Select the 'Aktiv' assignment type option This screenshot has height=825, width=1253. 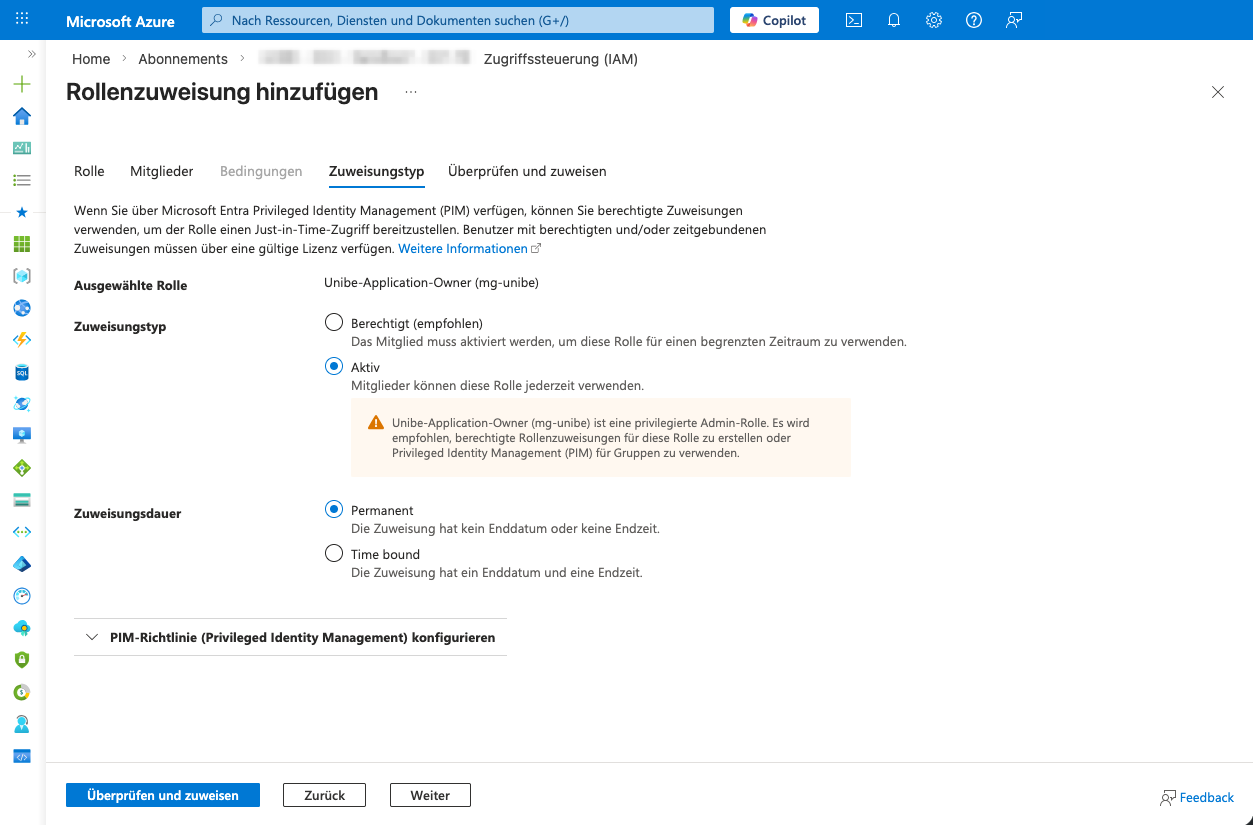click(333, 366)
